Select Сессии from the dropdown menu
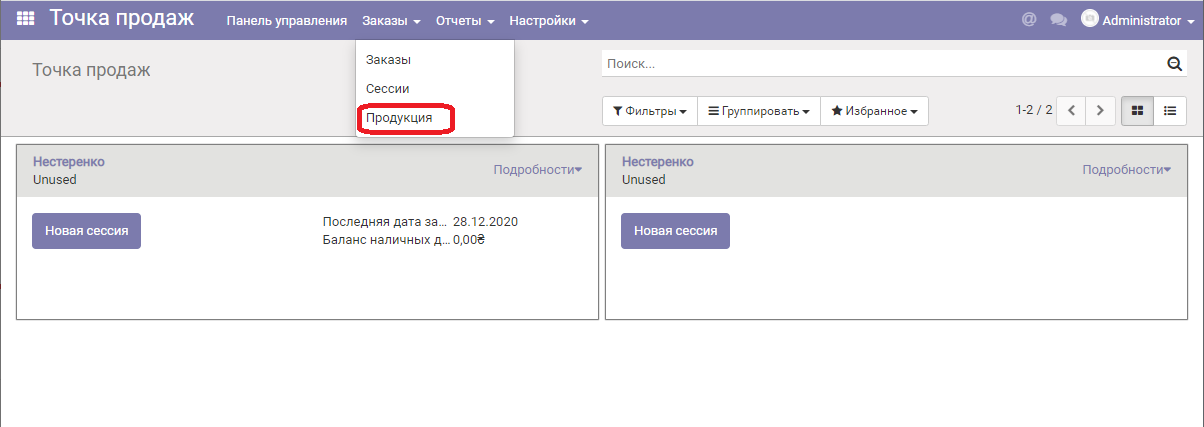 pyautogui.click(x=387, y=89)
